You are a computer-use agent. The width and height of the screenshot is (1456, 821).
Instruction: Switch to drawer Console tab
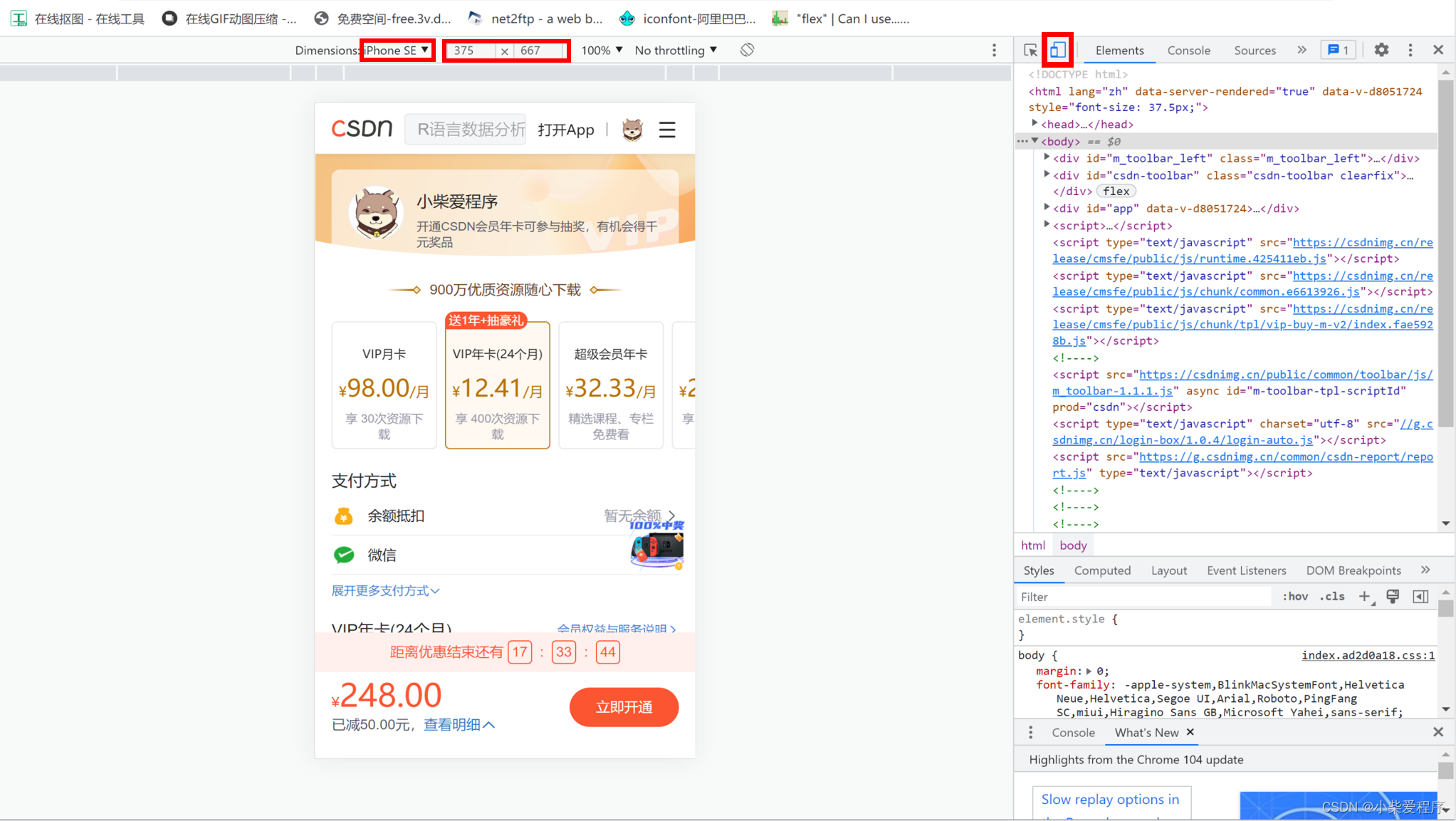click(1073, 732)
